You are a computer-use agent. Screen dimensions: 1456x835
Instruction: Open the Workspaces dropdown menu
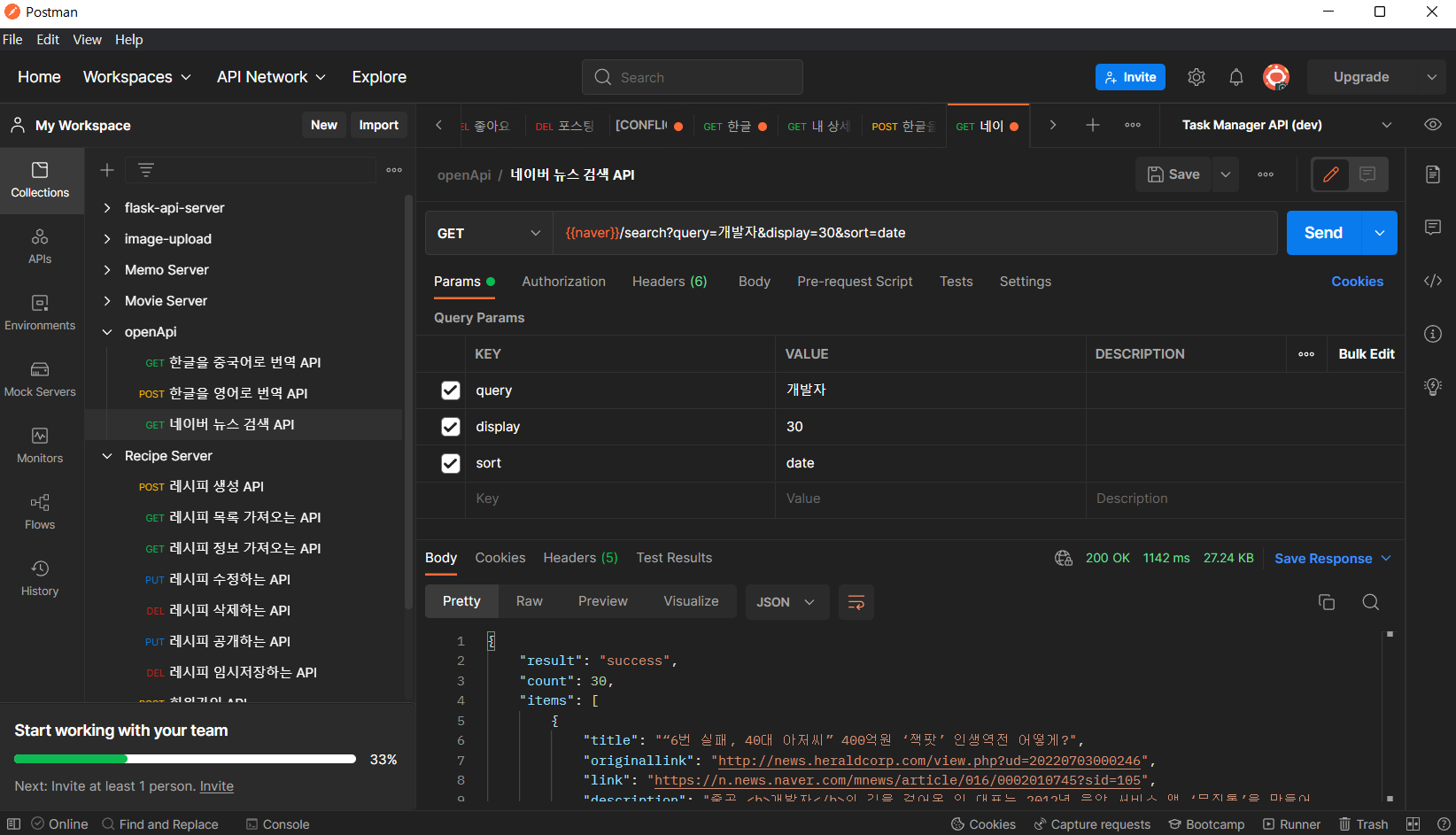pos(137,77)
